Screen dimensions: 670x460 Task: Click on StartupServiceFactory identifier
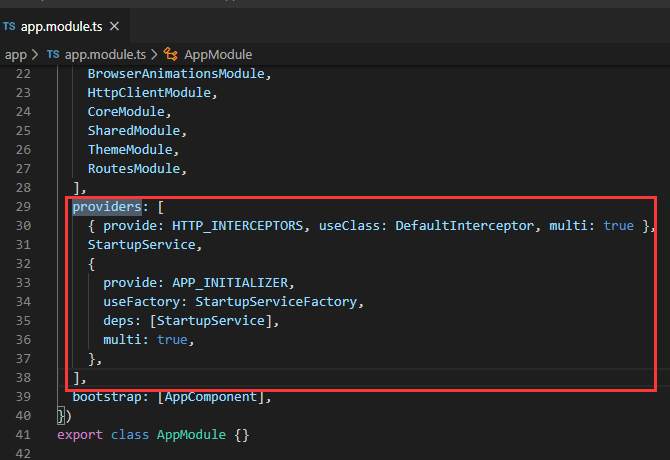[x=276, y=302]
